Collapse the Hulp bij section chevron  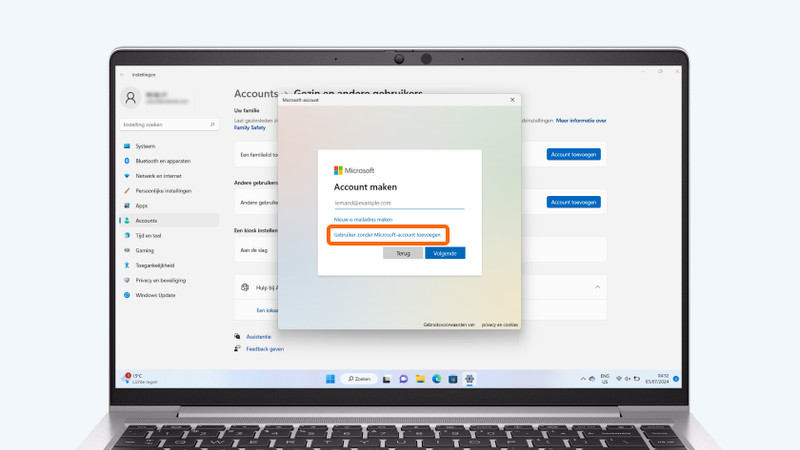click(598, 287)
